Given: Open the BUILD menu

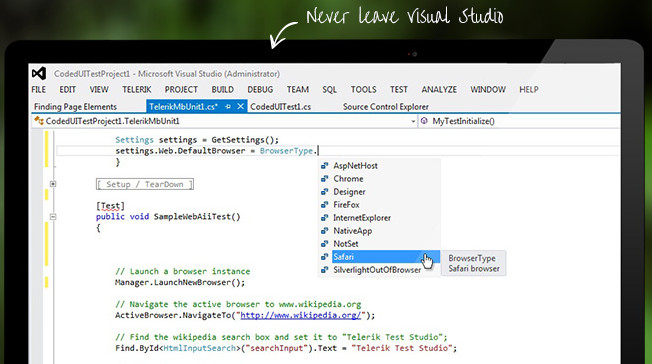Looking at the screenshot, I should coord(222,89).
